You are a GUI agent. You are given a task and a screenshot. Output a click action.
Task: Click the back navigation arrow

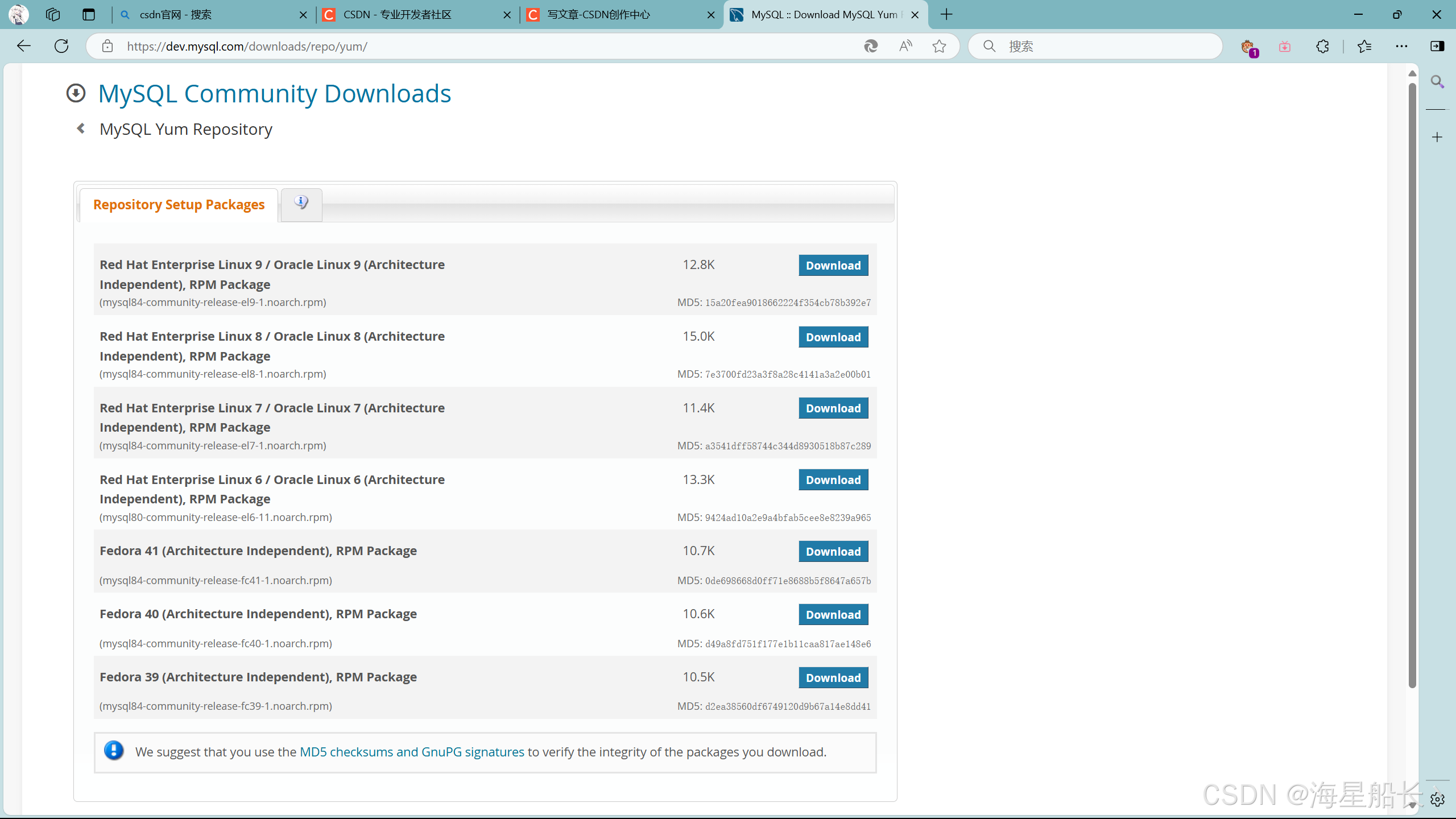coord(23,46)
